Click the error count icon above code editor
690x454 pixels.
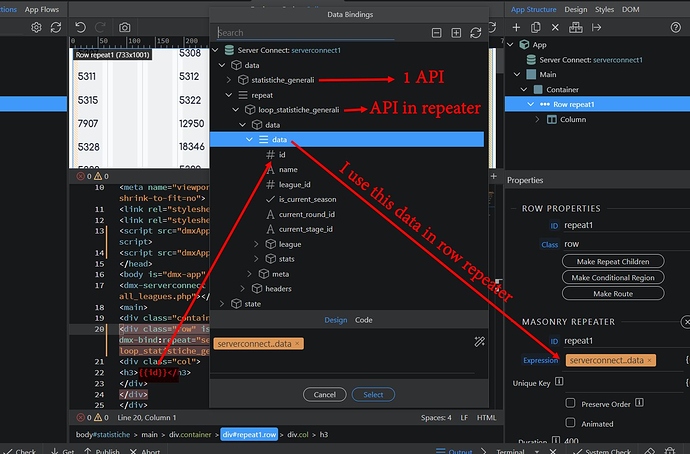[x=81, y=176]
